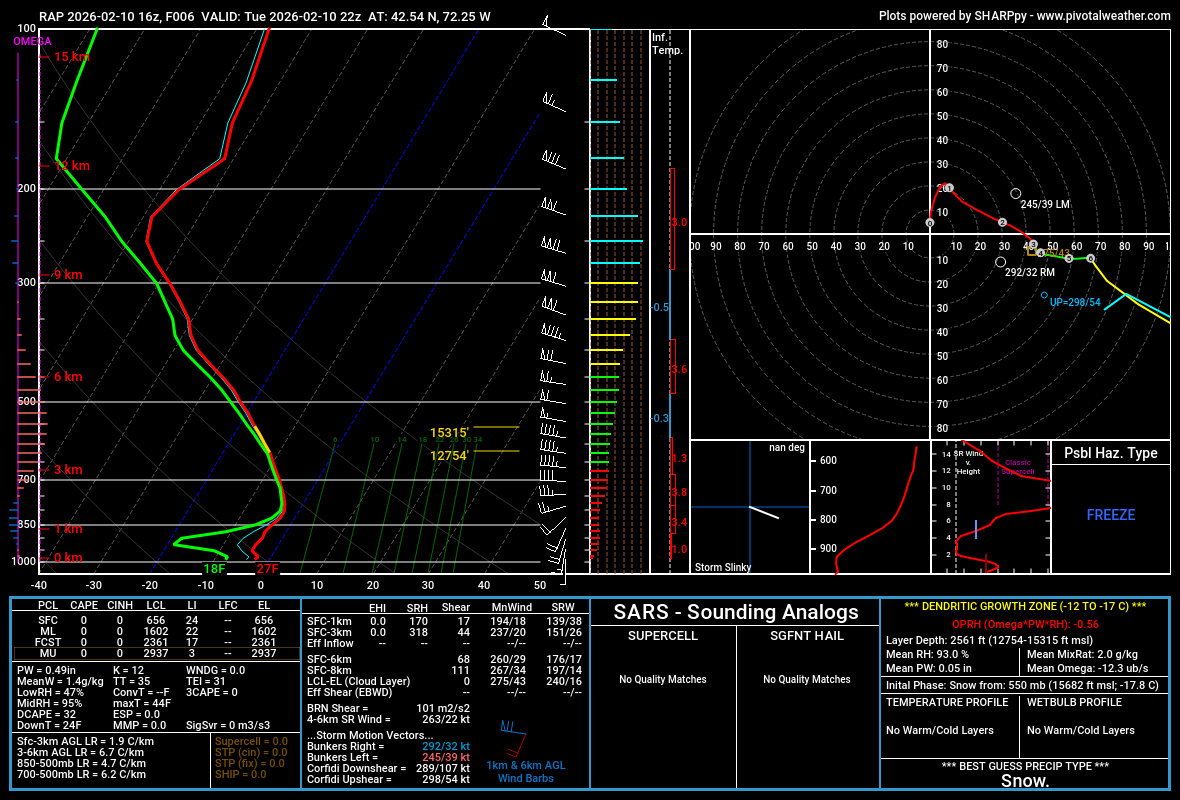Click the Inf. Temp. column header
The height and width of the screenshot is (800, 1180).
tap(666, 43)
